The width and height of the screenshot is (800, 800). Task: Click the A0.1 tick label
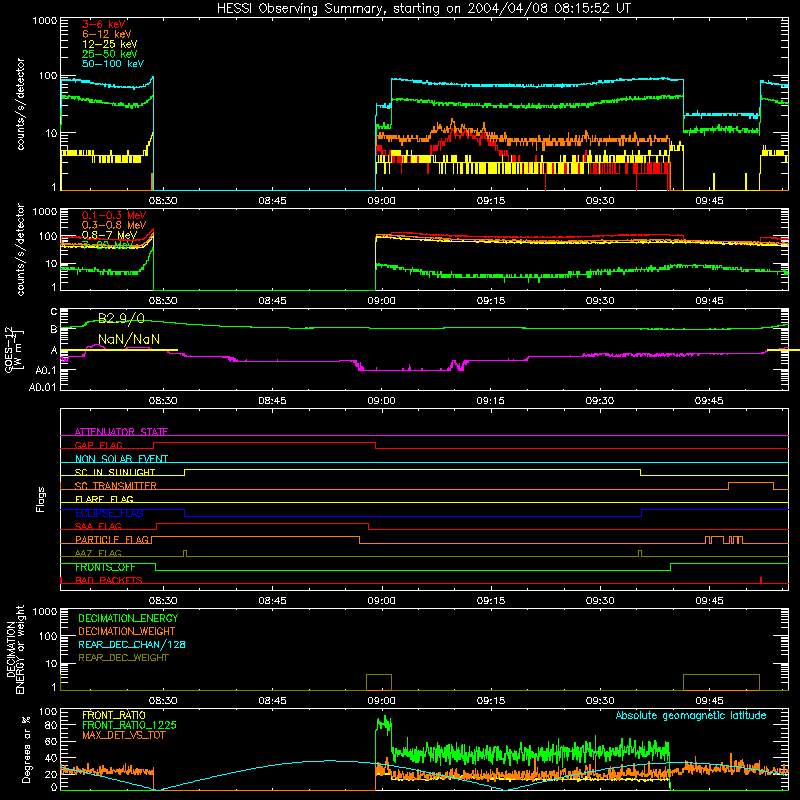tap(45, 370)
